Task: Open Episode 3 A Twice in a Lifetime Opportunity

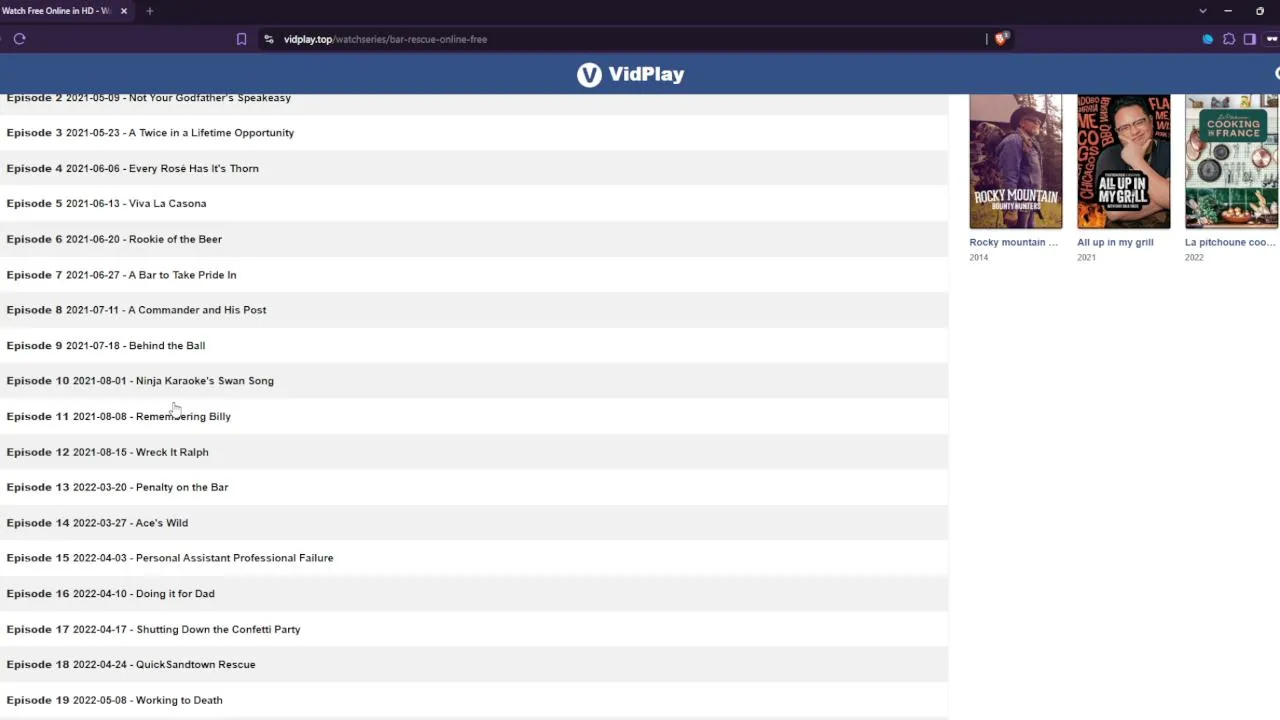Action: 474,133
